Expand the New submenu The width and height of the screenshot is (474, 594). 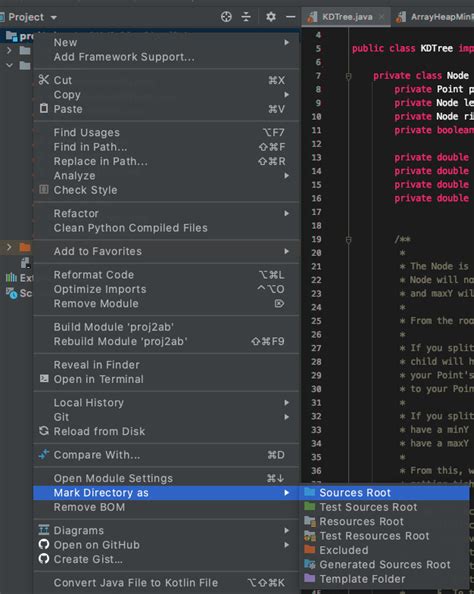pos(167,42)
